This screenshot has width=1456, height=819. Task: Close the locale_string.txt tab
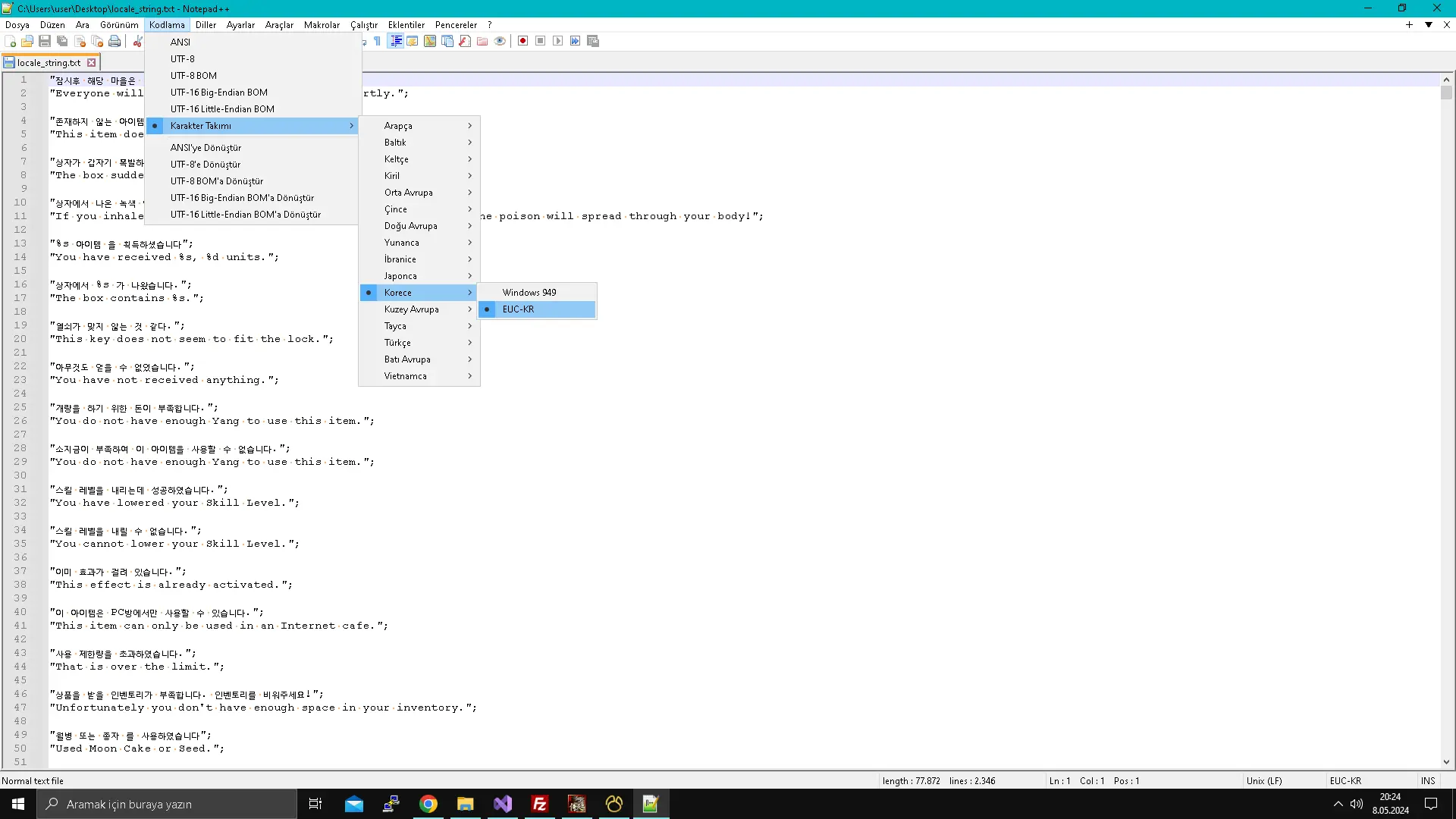click(92, 63)
